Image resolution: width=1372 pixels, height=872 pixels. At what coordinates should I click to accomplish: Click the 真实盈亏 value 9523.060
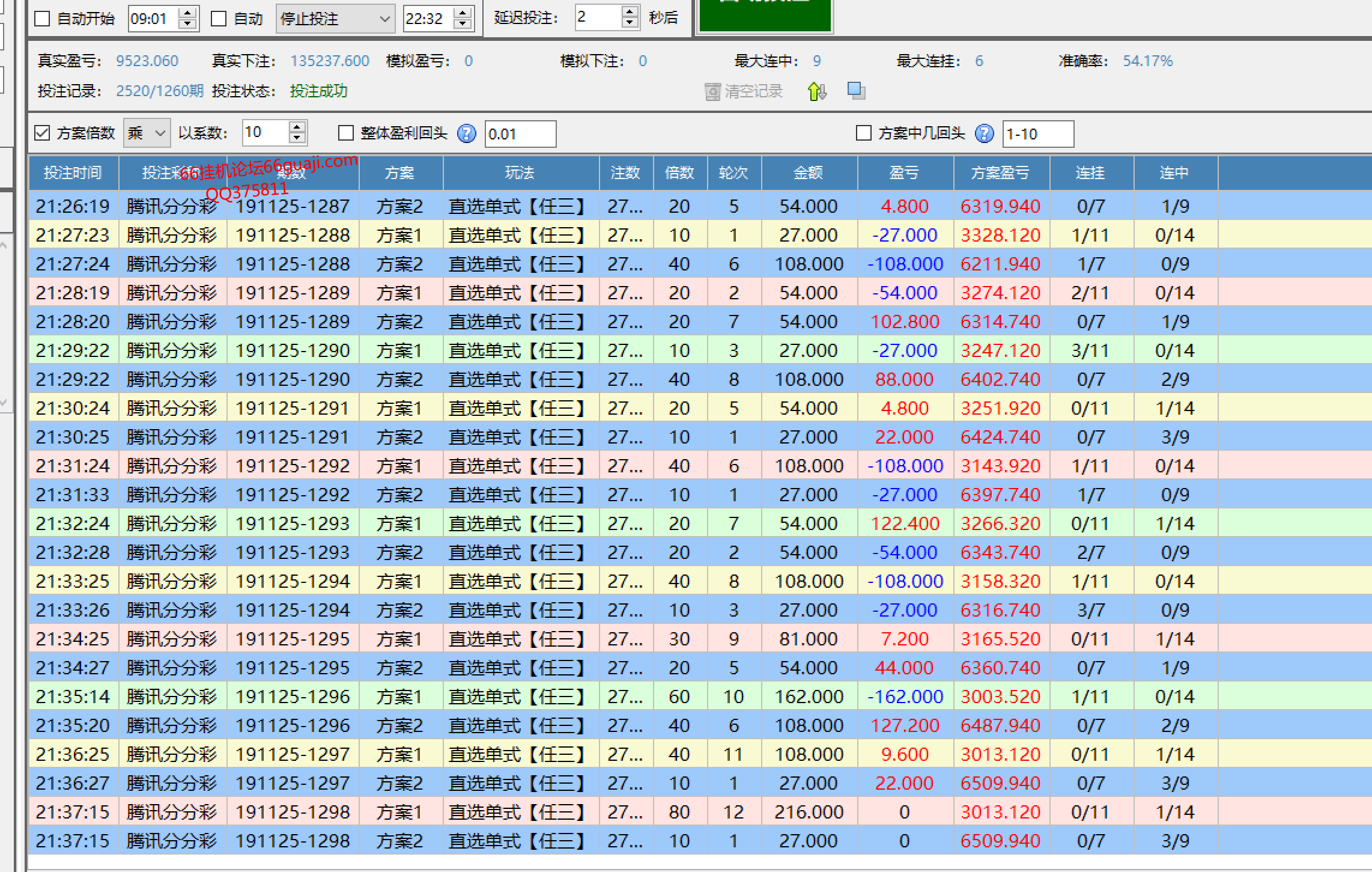[x=147, y=61]
